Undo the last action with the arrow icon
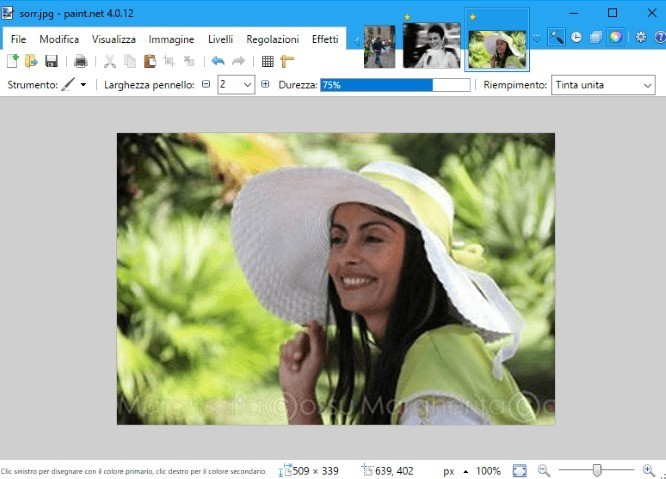 218,61
